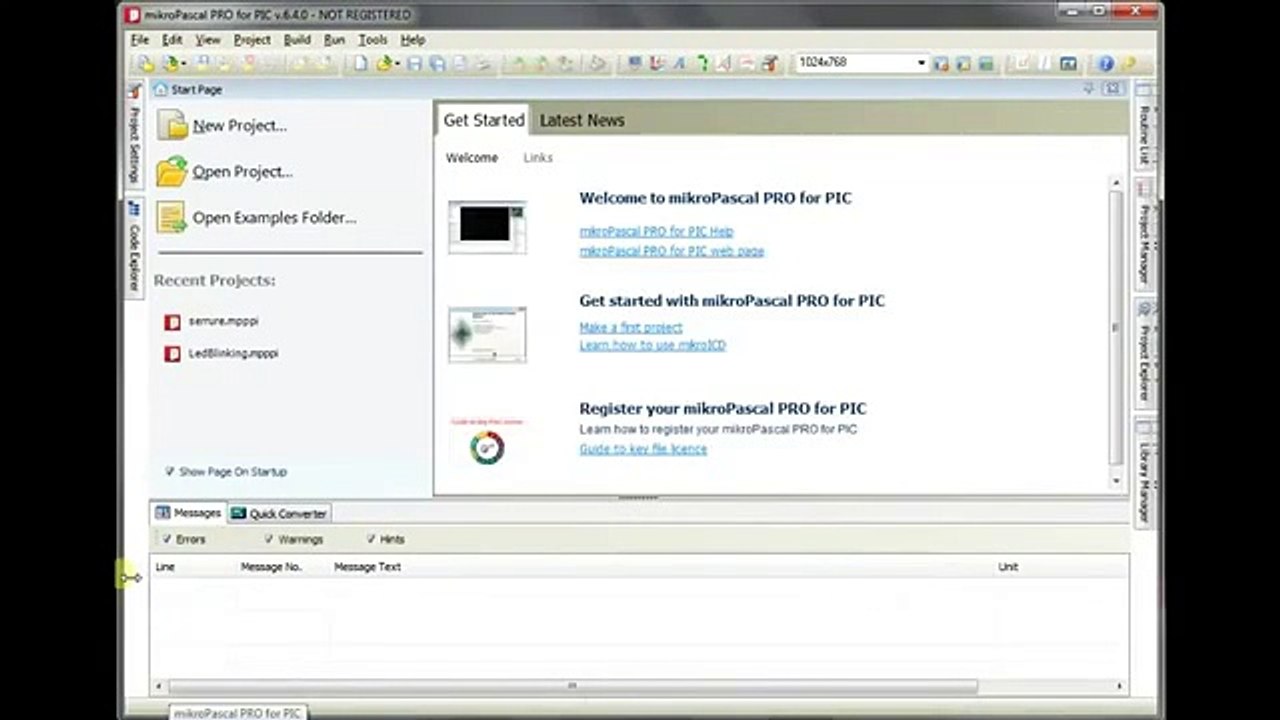Open the Routine List side panel
The width and height of the screenshot is (1280, 720).
click(x=1145, y=126)
